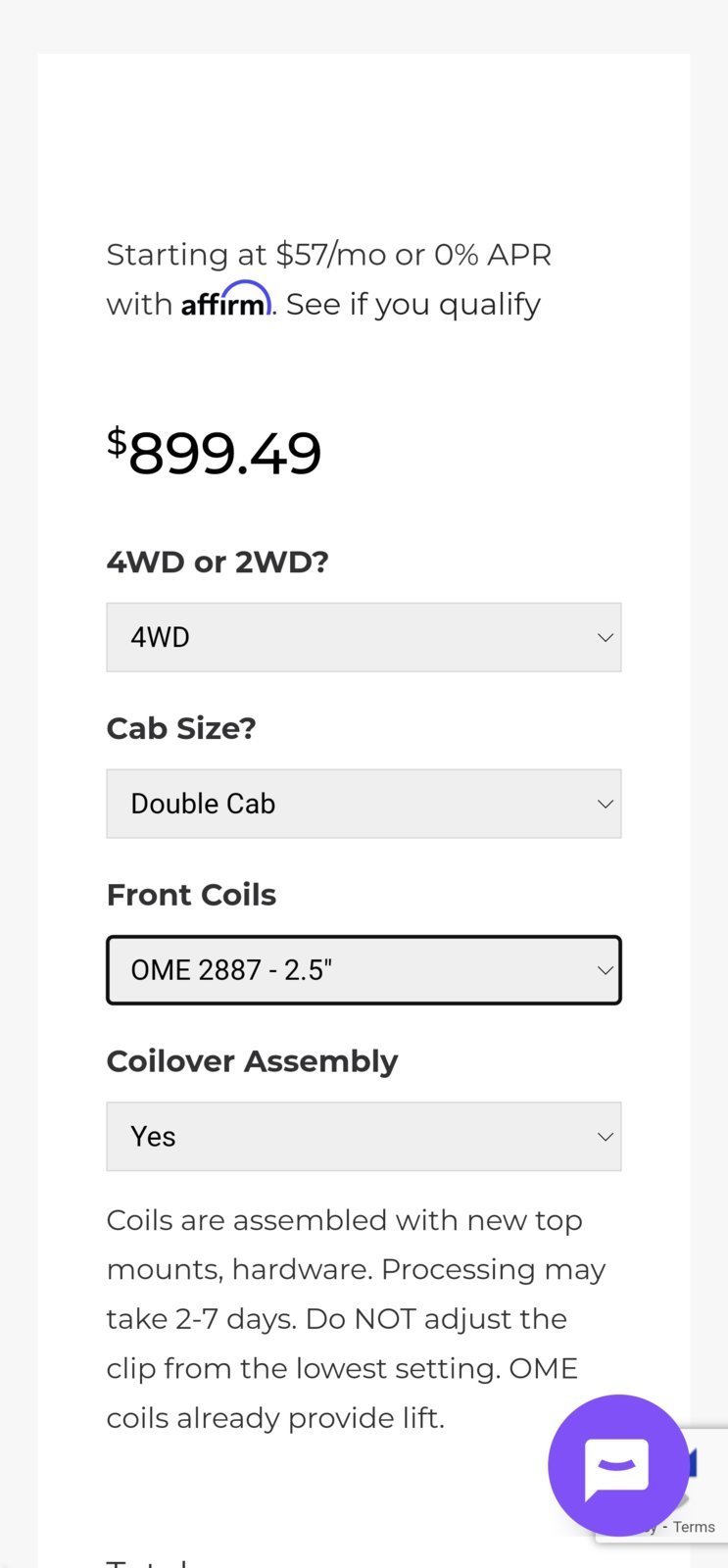Follow the See if you qualify link
The width and height of the screenshot is (728, 1568).
[413, 305]
